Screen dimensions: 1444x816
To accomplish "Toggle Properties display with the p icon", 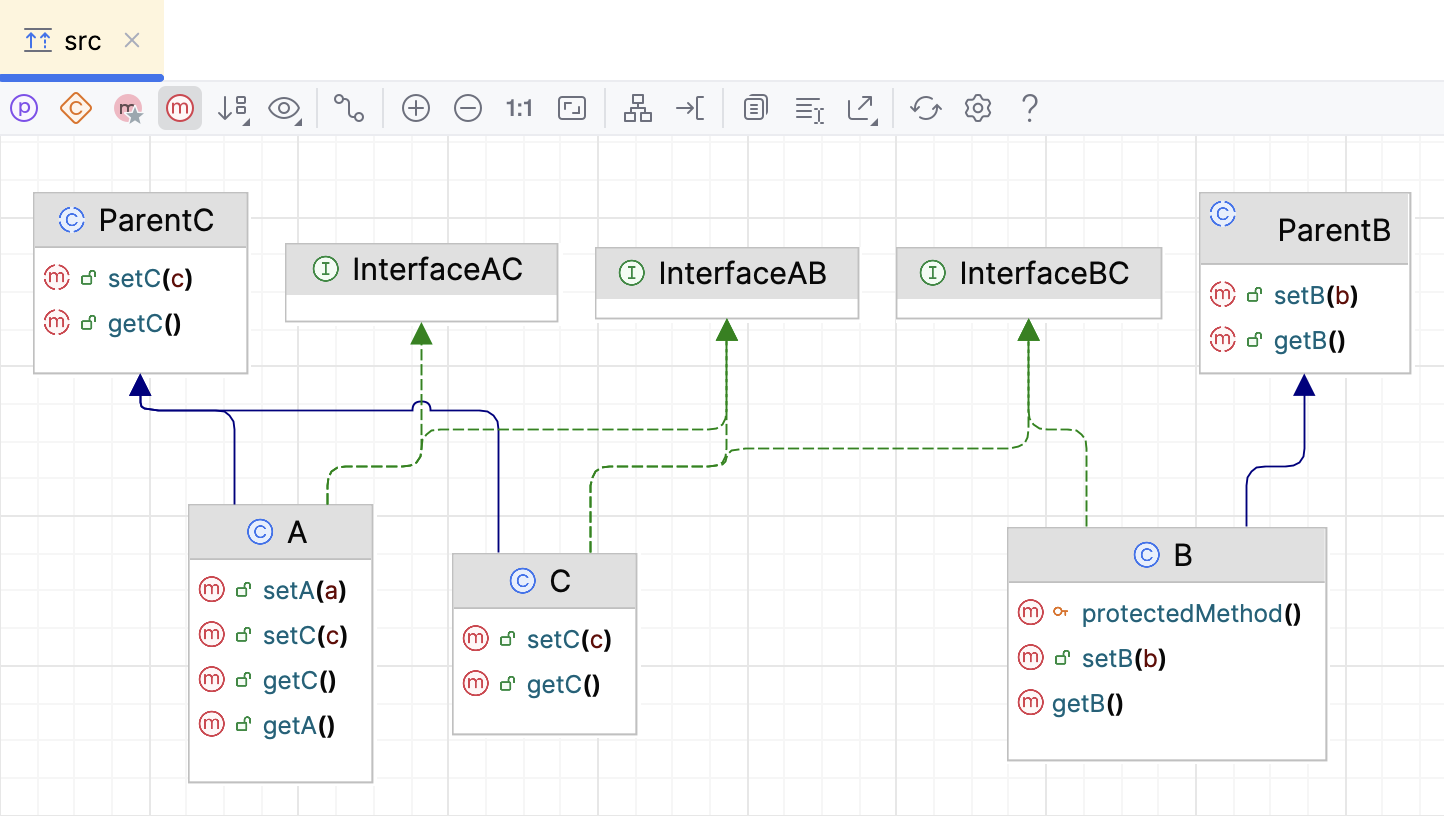I will 24,108.
